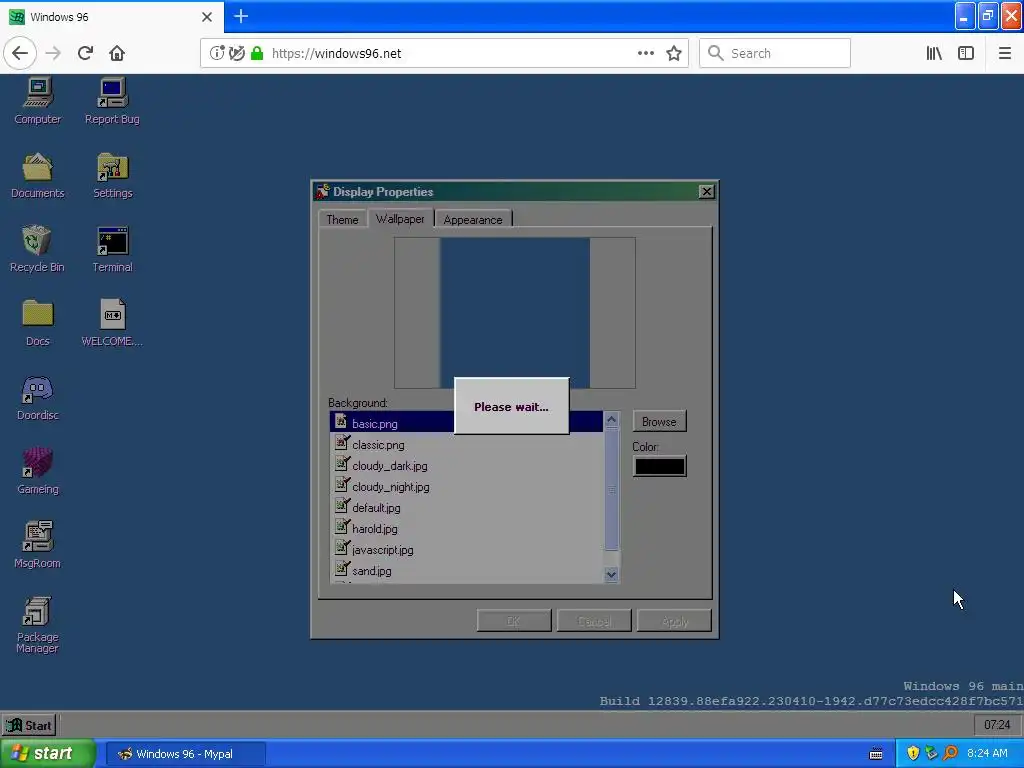Select cloudy_night.jpg in the background list
This screenshot has height=768, width=1024.
466,487
